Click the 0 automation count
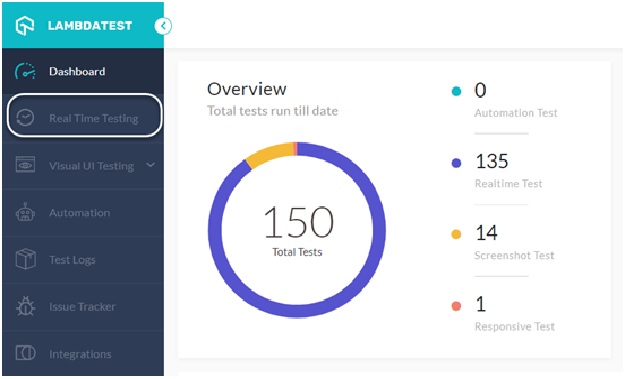The height and width of the screenshot is (379, 629). coord(481,90)
